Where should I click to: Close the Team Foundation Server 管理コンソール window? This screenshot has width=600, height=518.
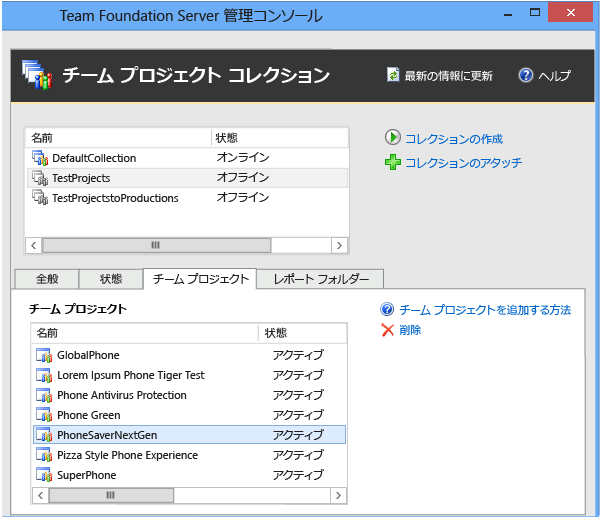click(571, 13)
